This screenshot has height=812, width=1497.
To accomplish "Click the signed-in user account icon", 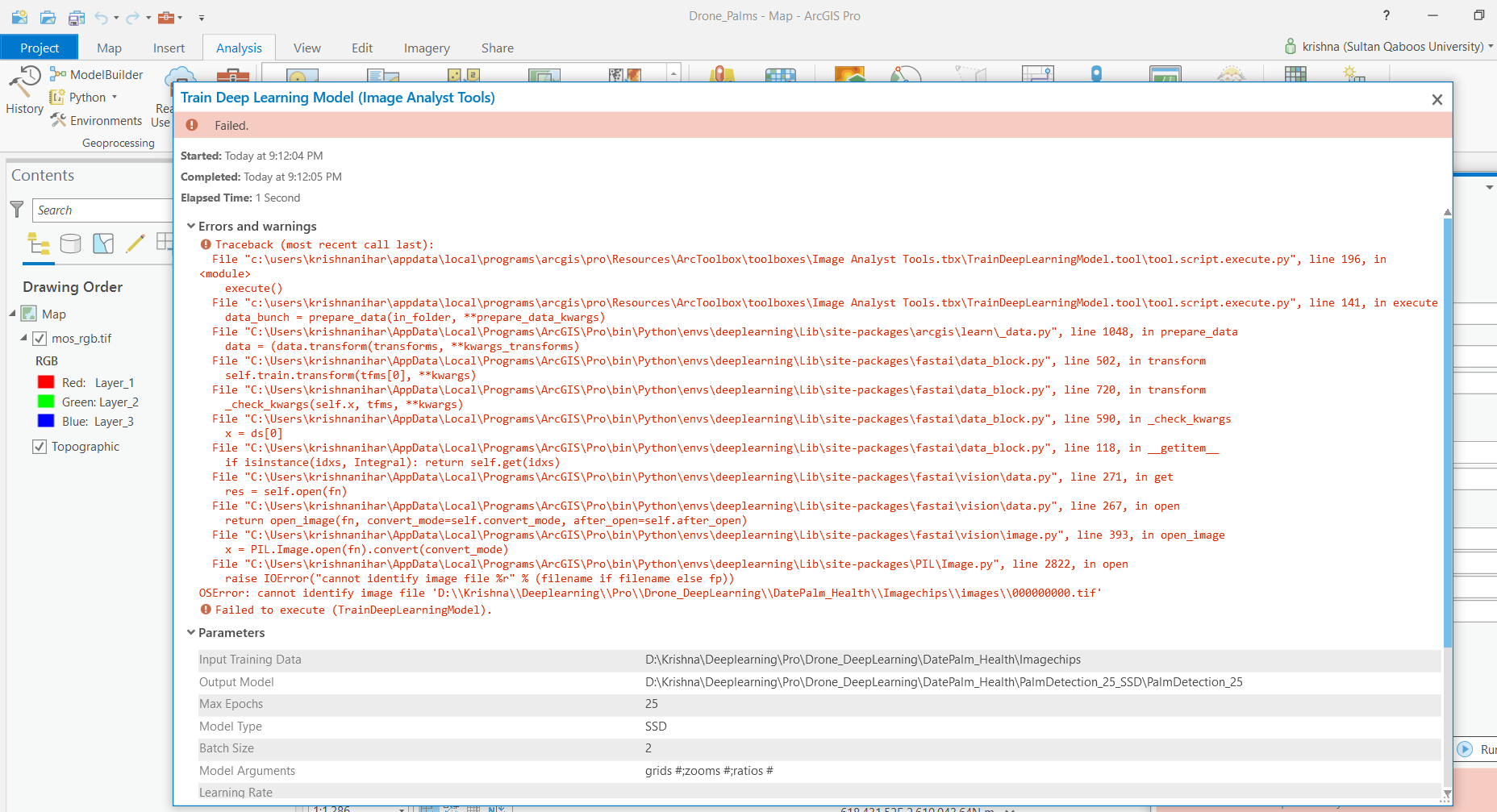I will pos(1291,47).
